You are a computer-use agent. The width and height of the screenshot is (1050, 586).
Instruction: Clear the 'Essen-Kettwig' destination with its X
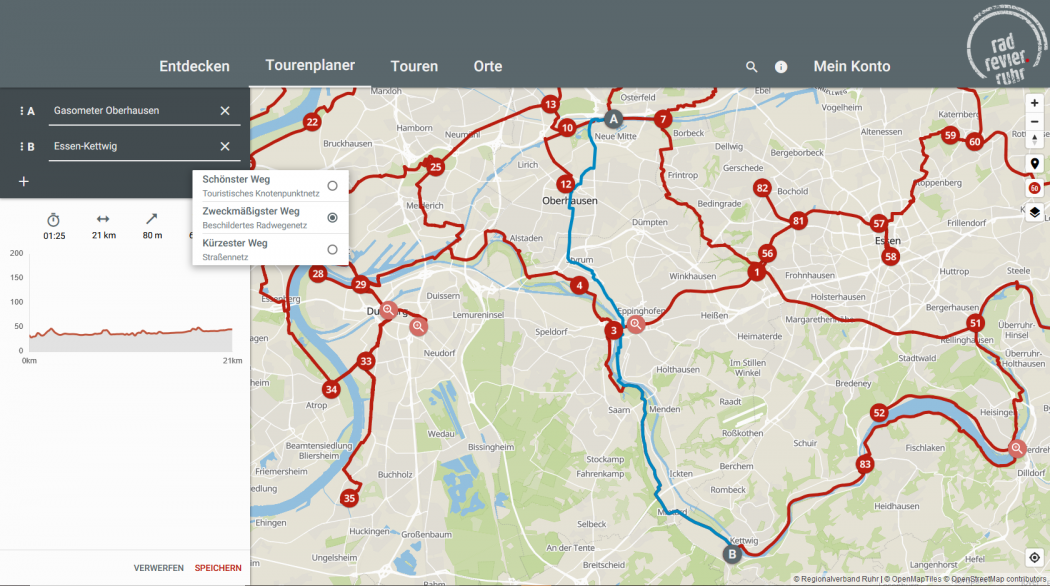(x=226, y=145)
